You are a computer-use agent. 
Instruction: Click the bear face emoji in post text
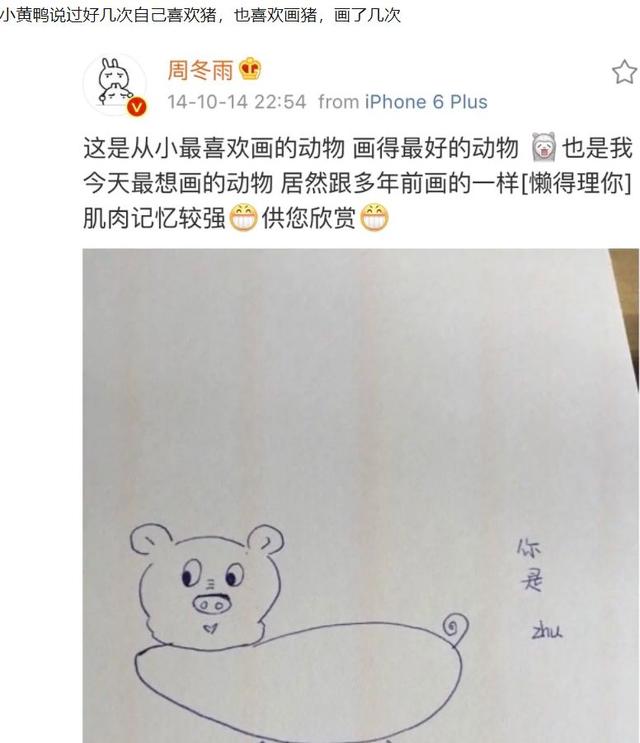coord(543,147)
